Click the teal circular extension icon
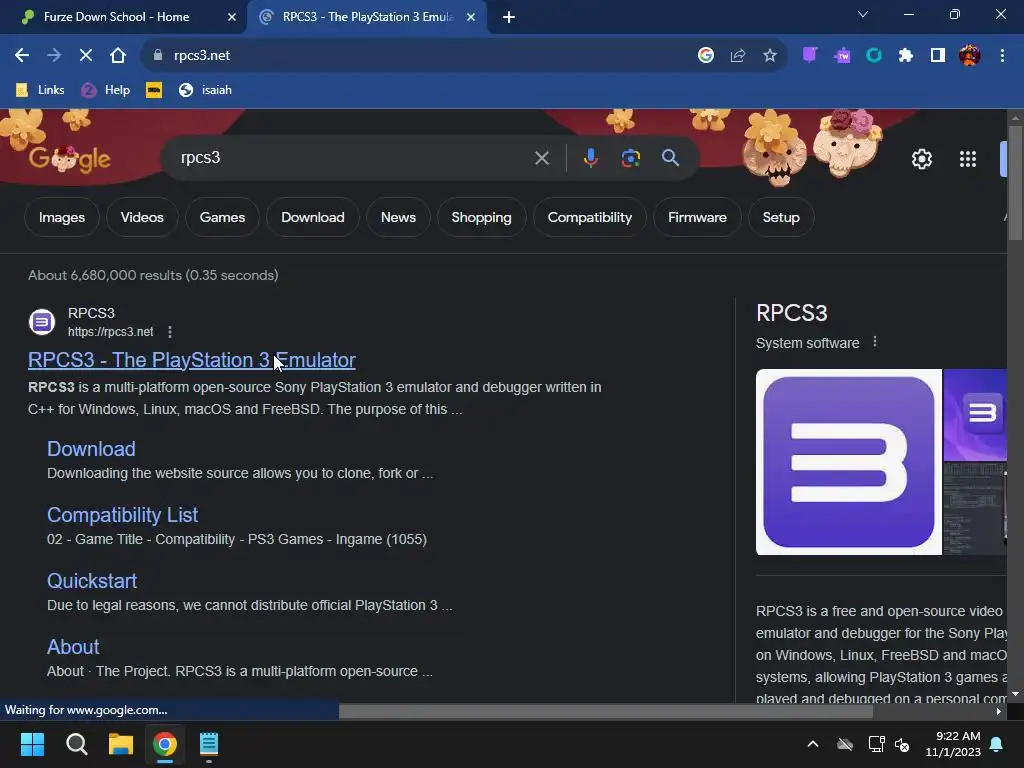Viewport: 1024px width, 768px height. pyautogui.click(x=874, y=56)
